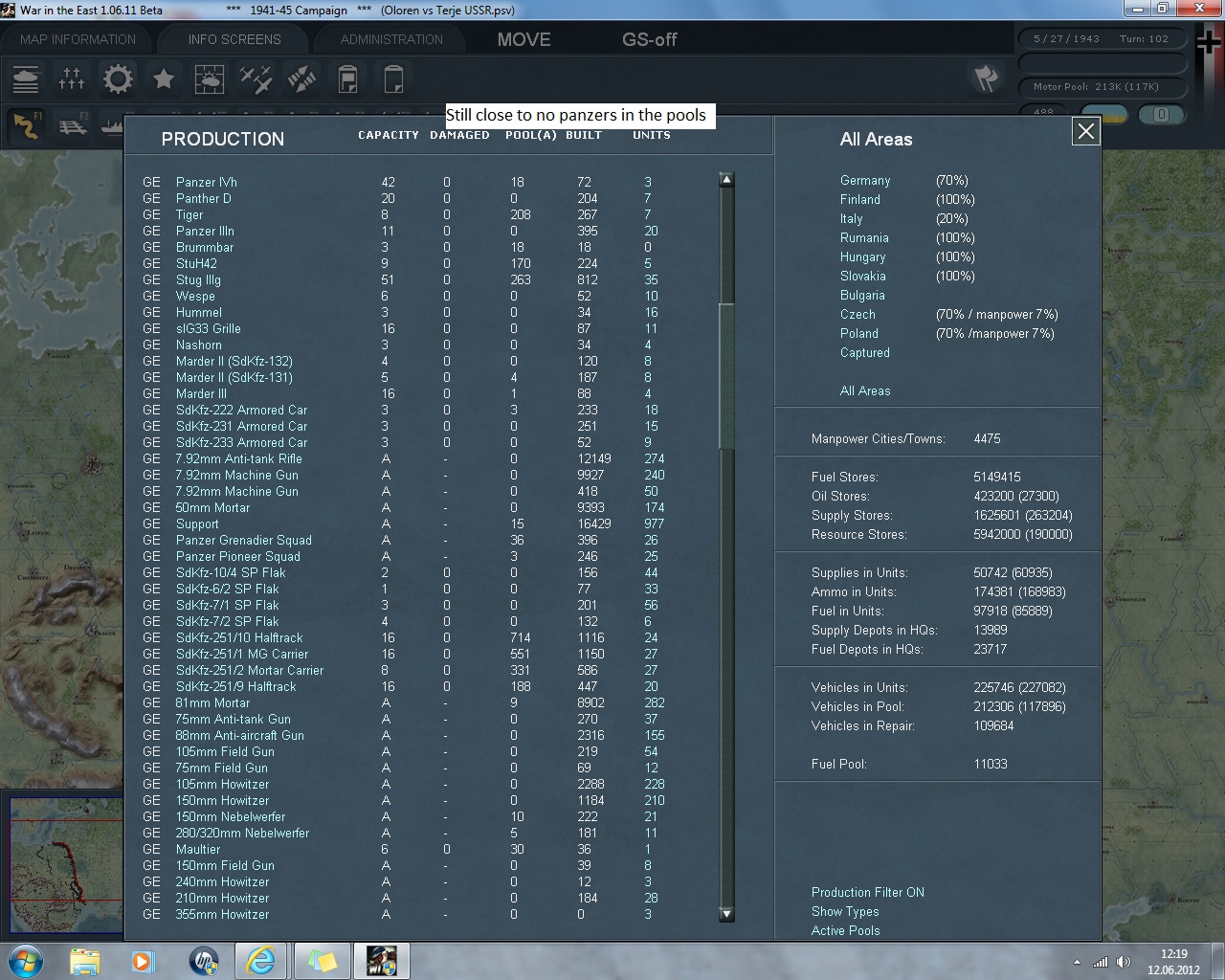Open the weather map icon

pyautogui.click(x=210, y=78)
